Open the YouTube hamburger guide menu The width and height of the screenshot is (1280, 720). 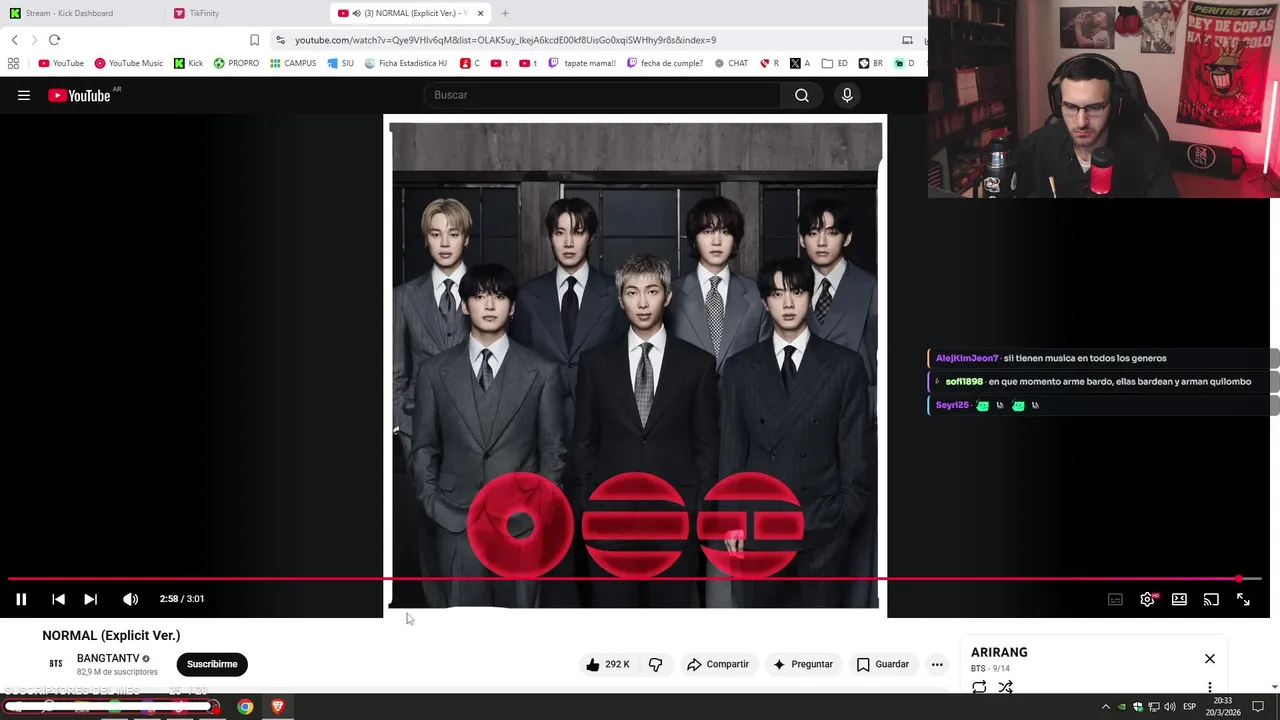[x=24, y=95]
